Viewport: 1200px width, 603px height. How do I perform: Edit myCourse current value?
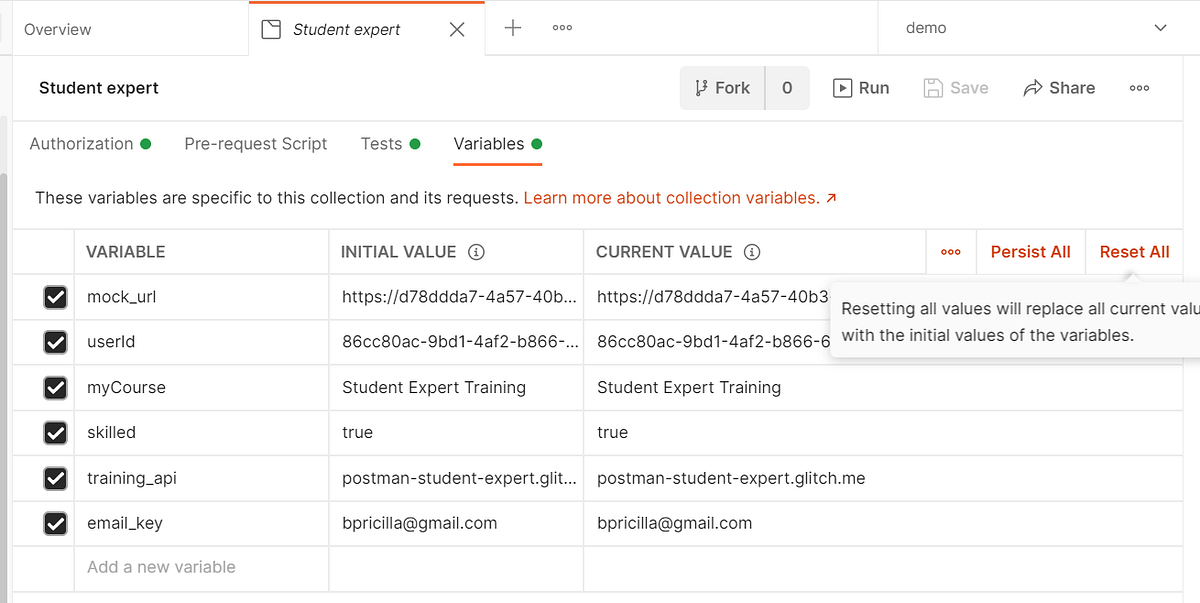883,387
